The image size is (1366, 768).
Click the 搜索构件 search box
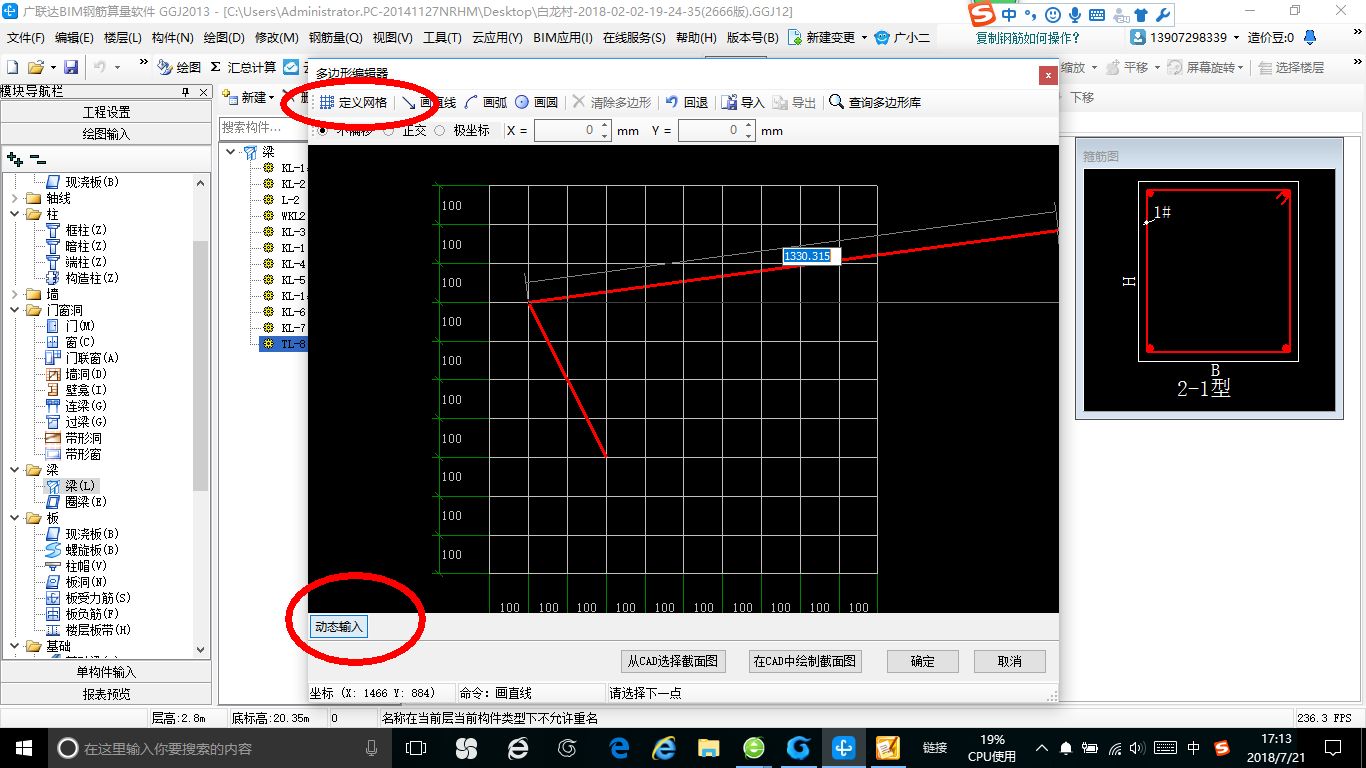[x=264, y=128]
